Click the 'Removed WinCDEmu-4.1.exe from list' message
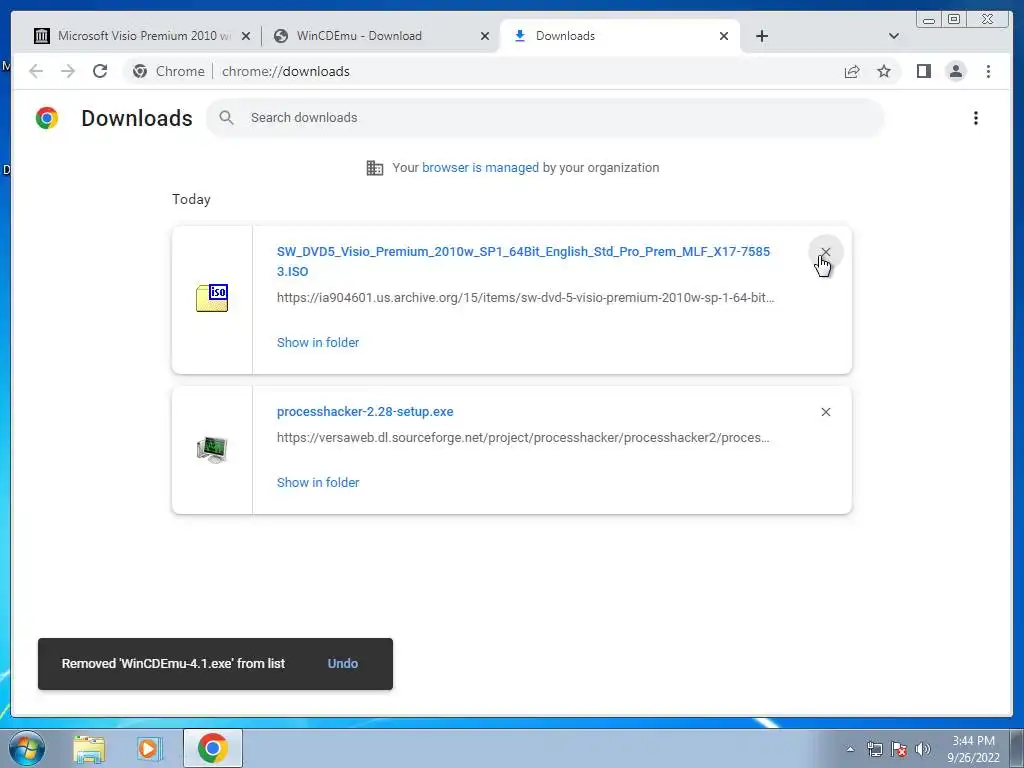Viewport: 1024px width, 768px height. point(173,664)
